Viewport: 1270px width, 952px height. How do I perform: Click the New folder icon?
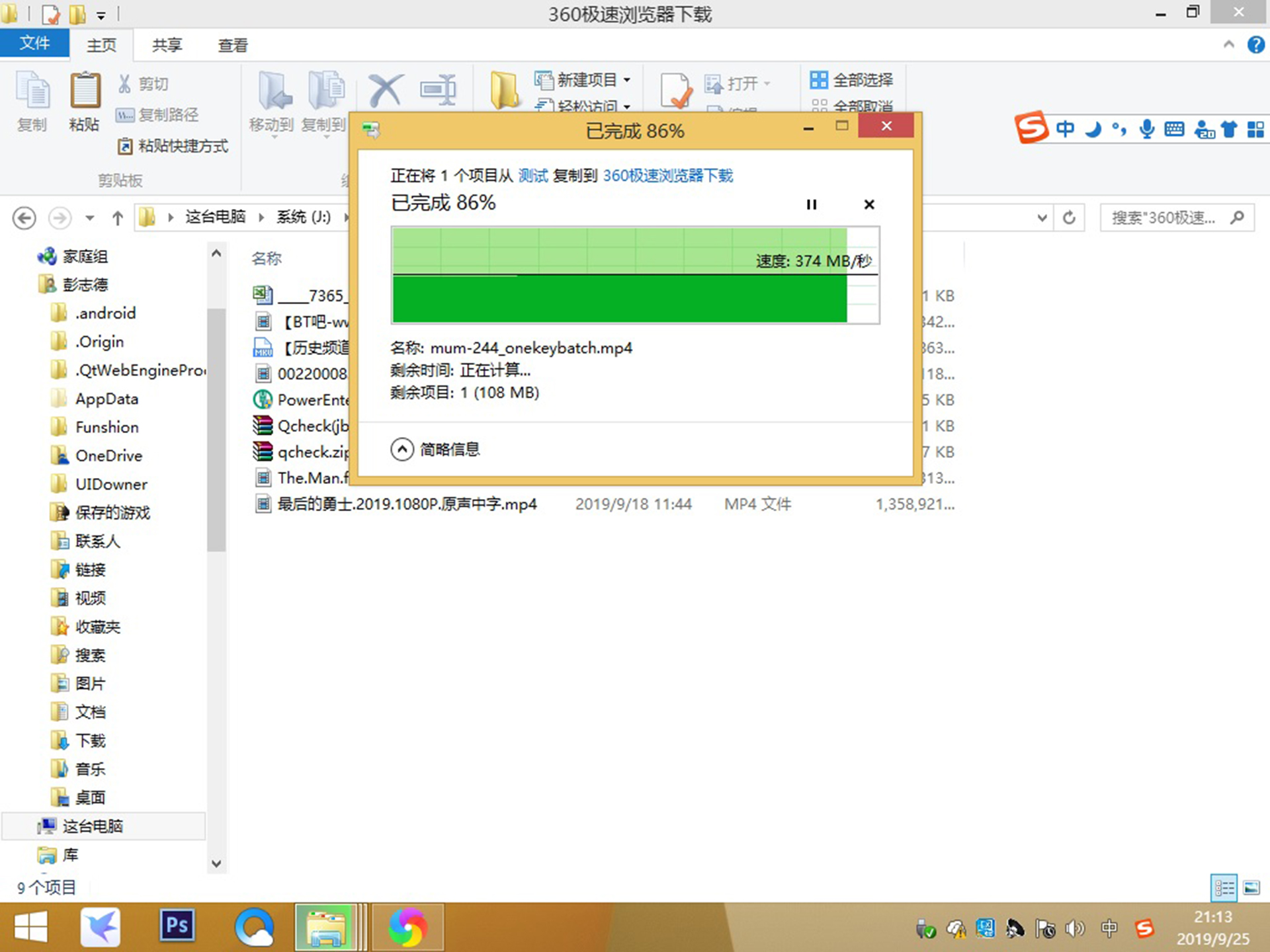(504, 91)
